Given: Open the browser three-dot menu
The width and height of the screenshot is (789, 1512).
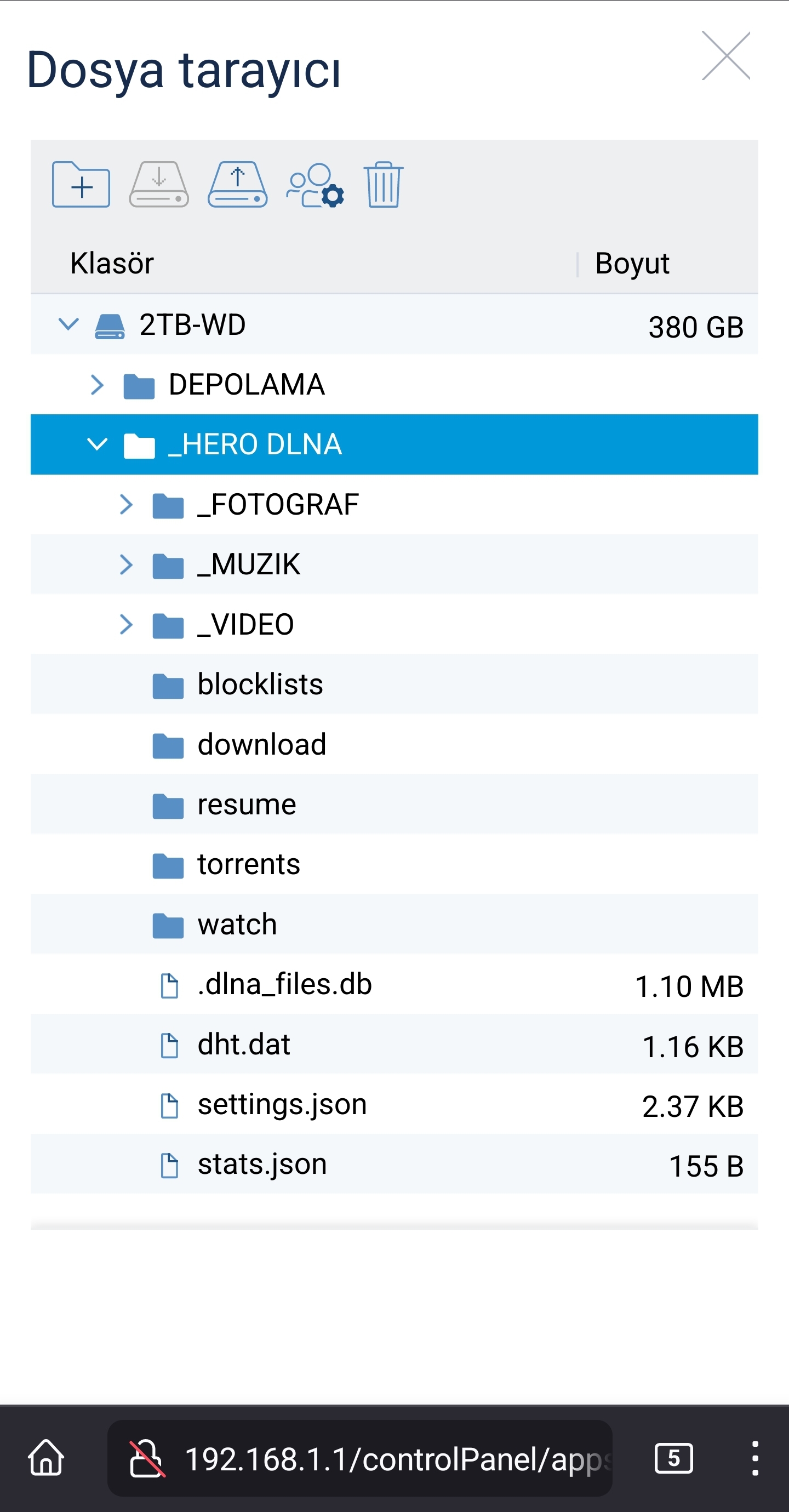Looking at the screenshot, I should pos(755,1458).
